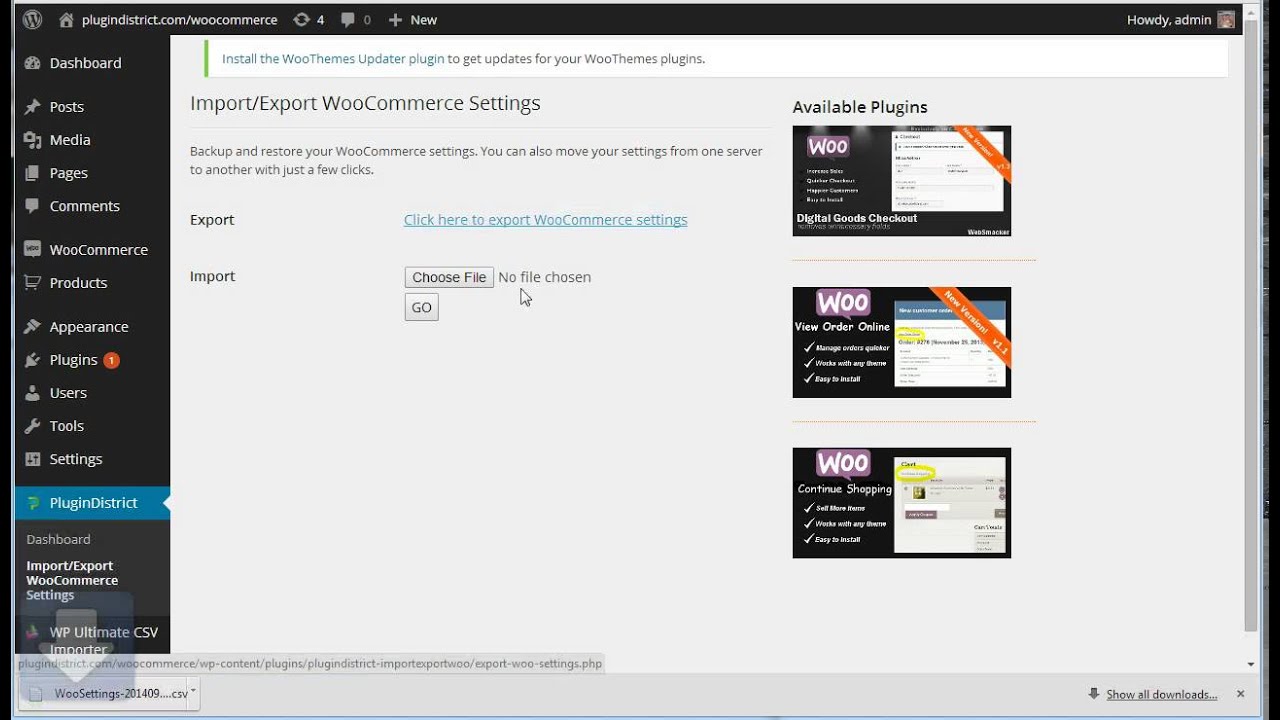Click the Products cart icon
The height and width of the screenshot is (720, 1280).
pos(33,283)
